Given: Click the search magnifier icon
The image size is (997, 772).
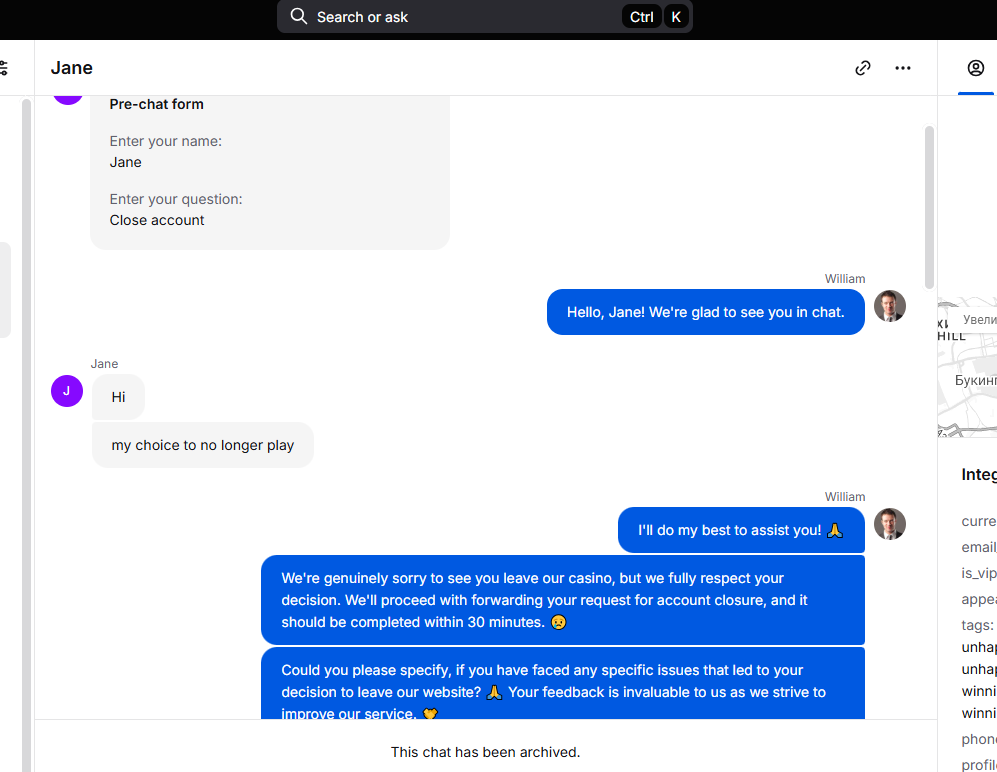Looking at the screenshot, I should click(298, 17).
